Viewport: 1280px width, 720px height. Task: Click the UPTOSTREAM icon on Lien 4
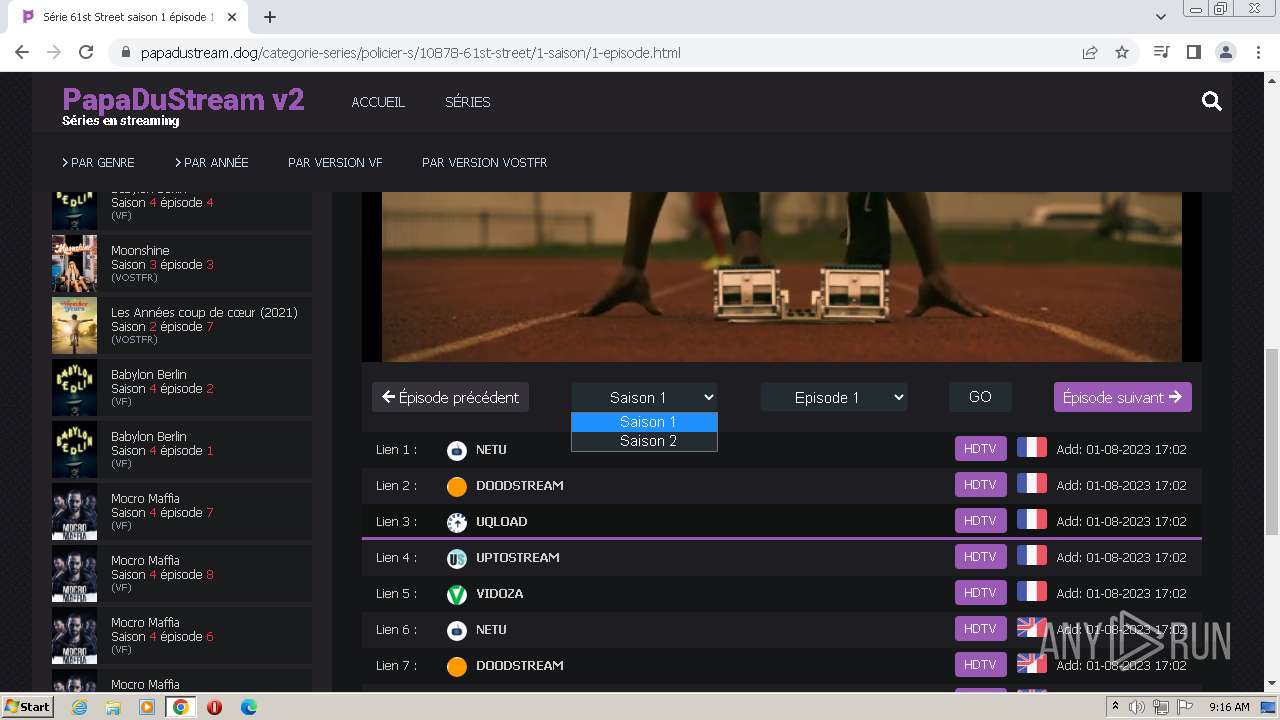click(x=457, y=558)
